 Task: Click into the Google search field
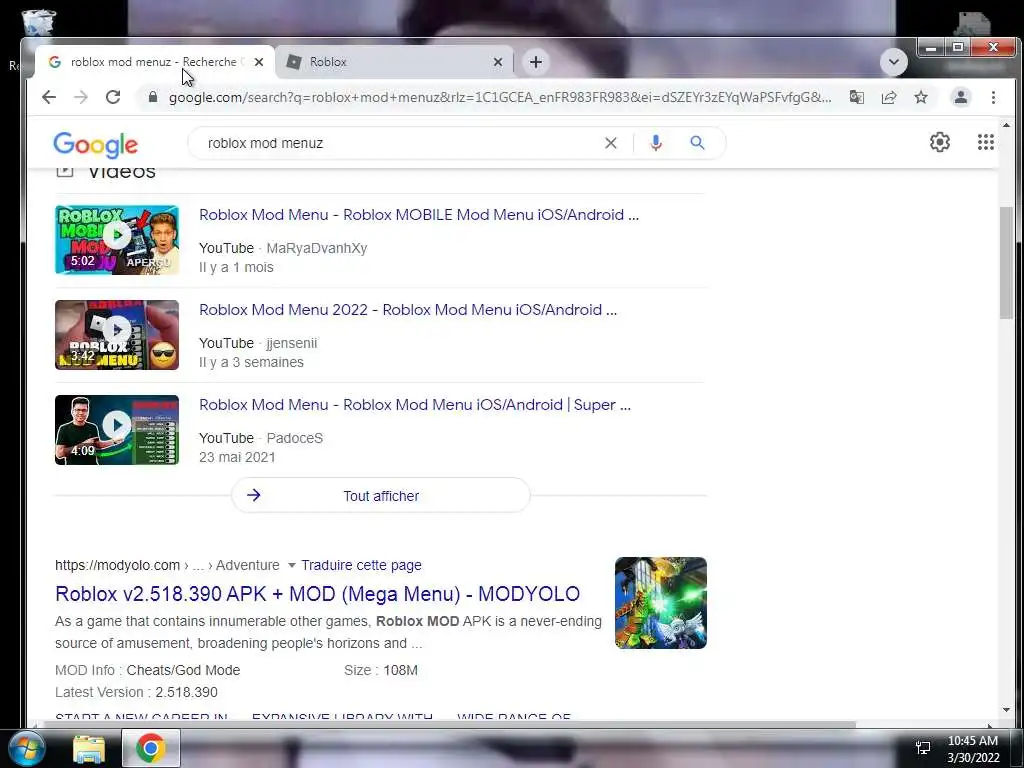coord(398,143)
